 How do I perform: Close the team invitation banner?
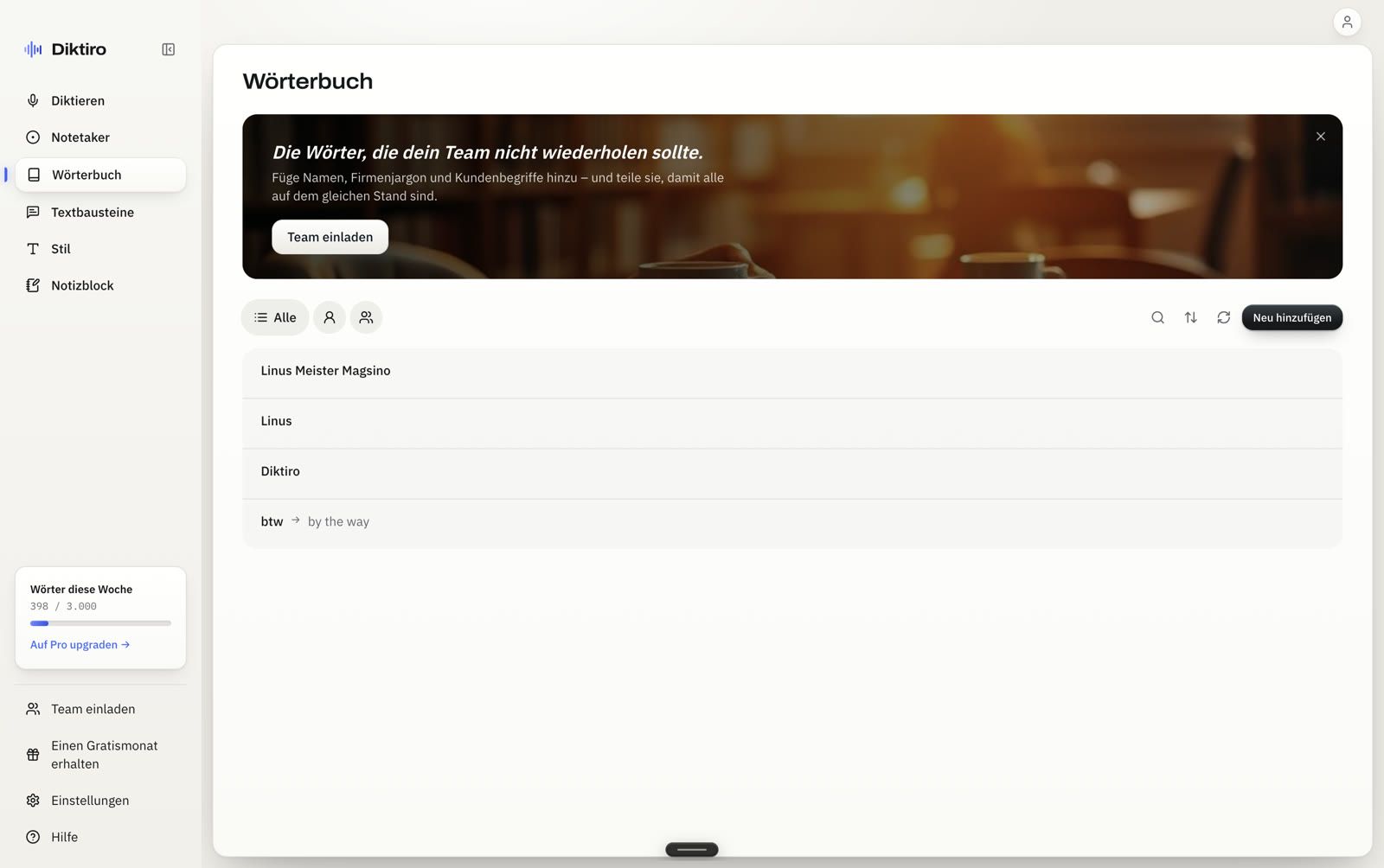point(1320,137)
